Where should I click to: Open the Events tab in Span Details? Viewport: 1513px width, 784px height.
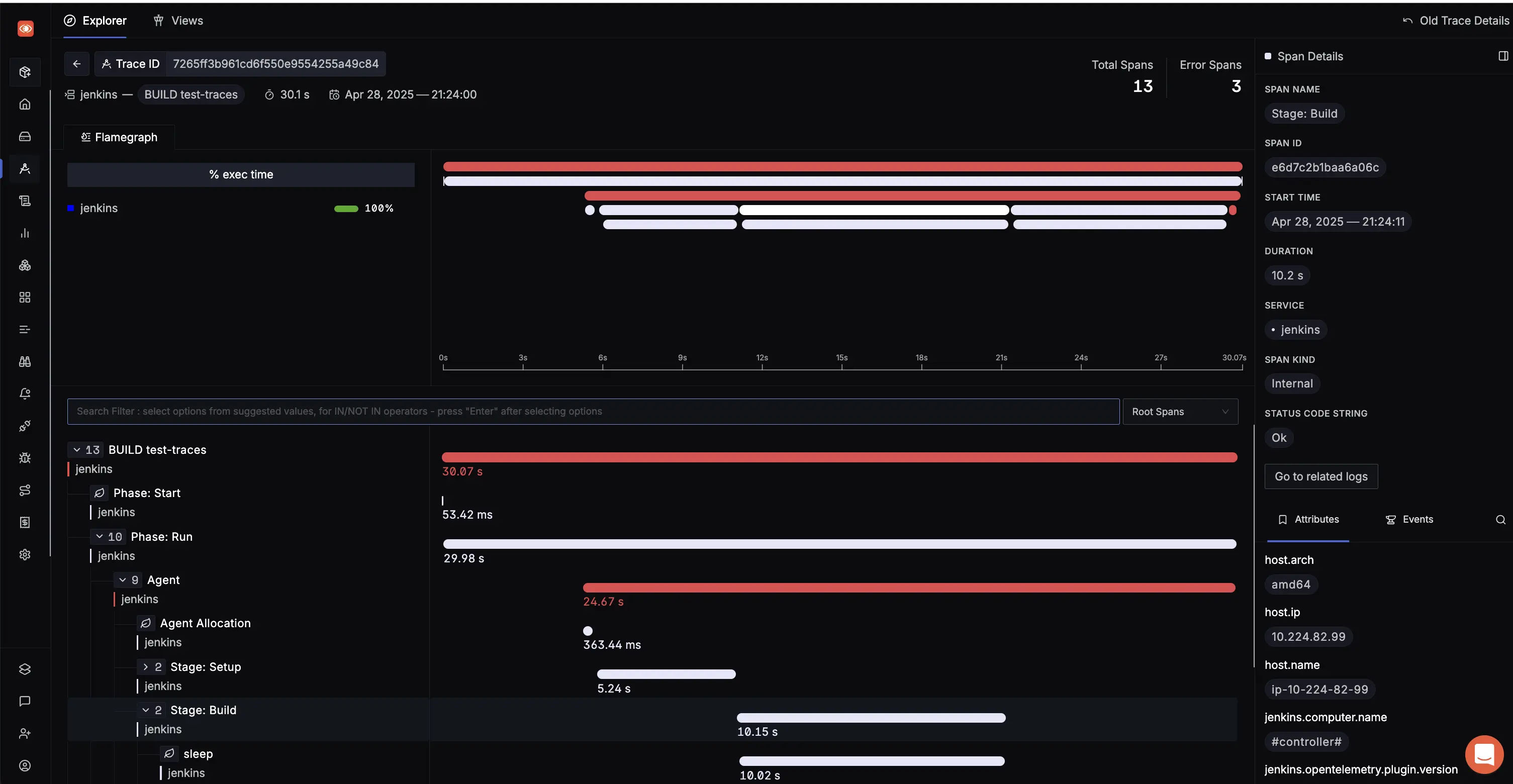(x=1409, y=520)
